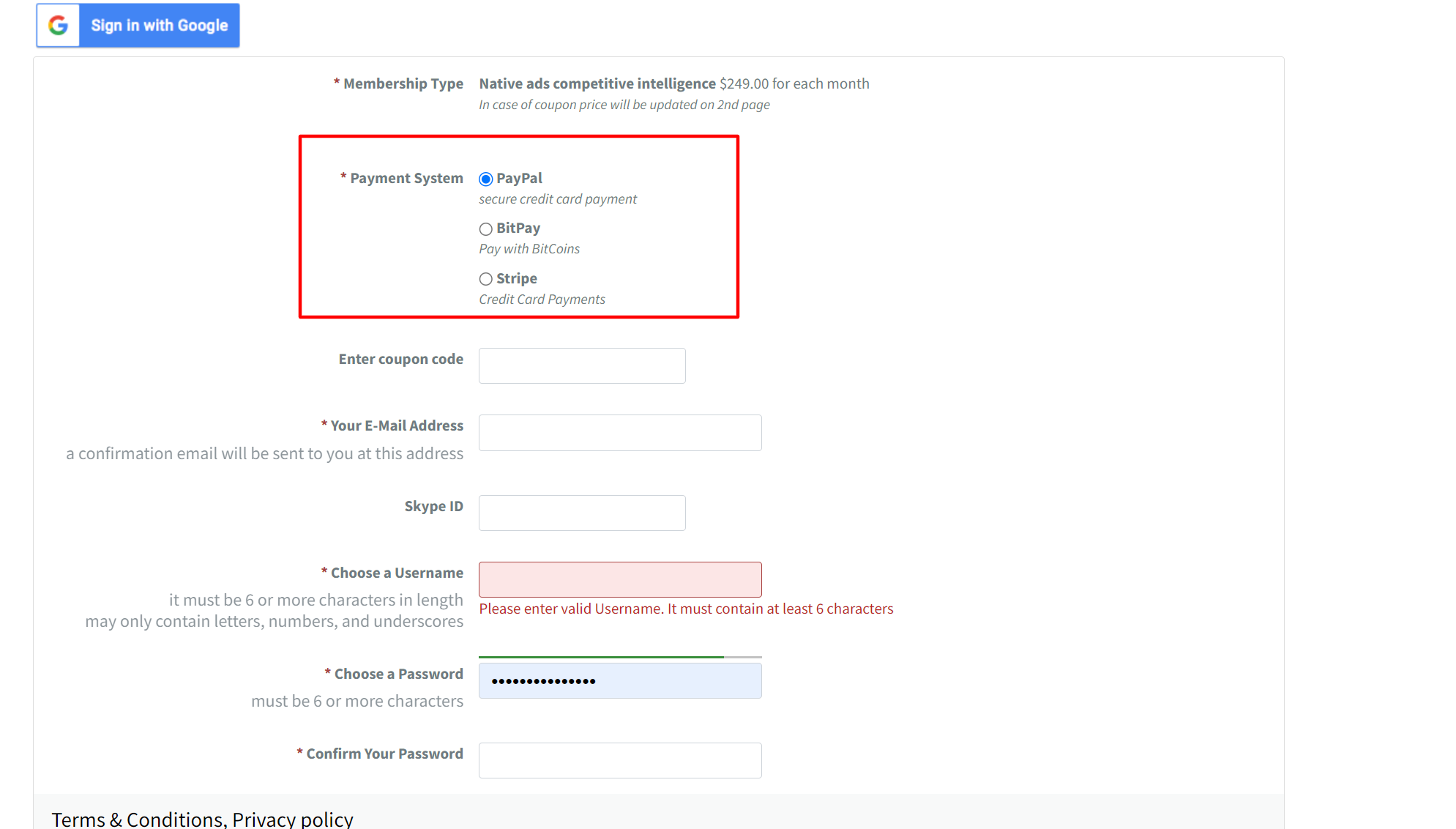Click the Username validation error message
The image size is (1456, 829).
coord(686,609)
